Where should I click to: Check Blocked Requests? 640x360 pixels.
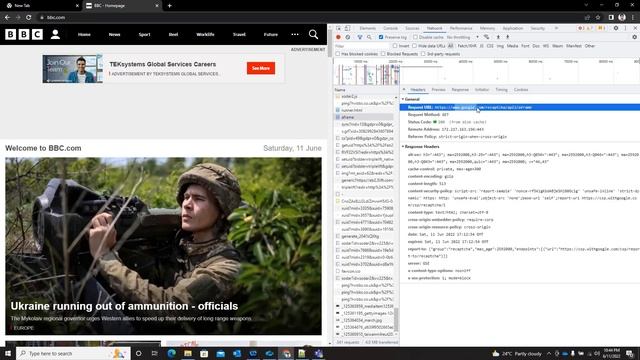click(x=383, y=54)
